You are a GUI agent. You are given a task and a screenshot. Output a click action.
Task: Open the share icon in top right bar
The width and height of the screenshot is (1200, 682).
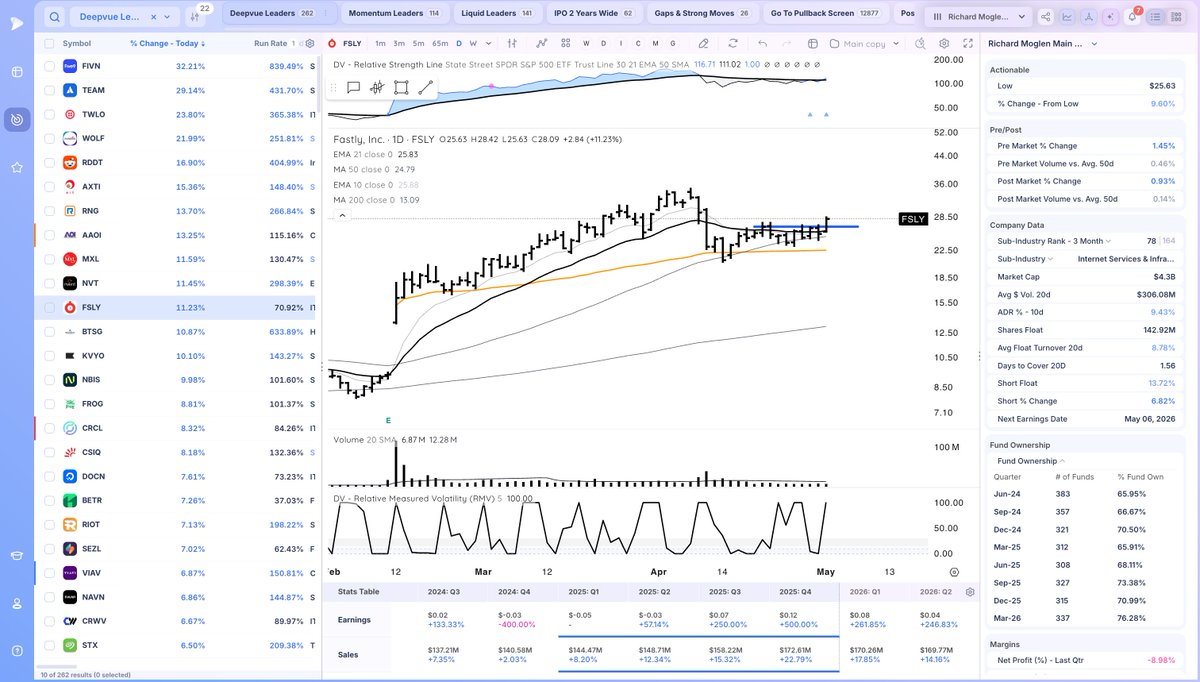1046,17
